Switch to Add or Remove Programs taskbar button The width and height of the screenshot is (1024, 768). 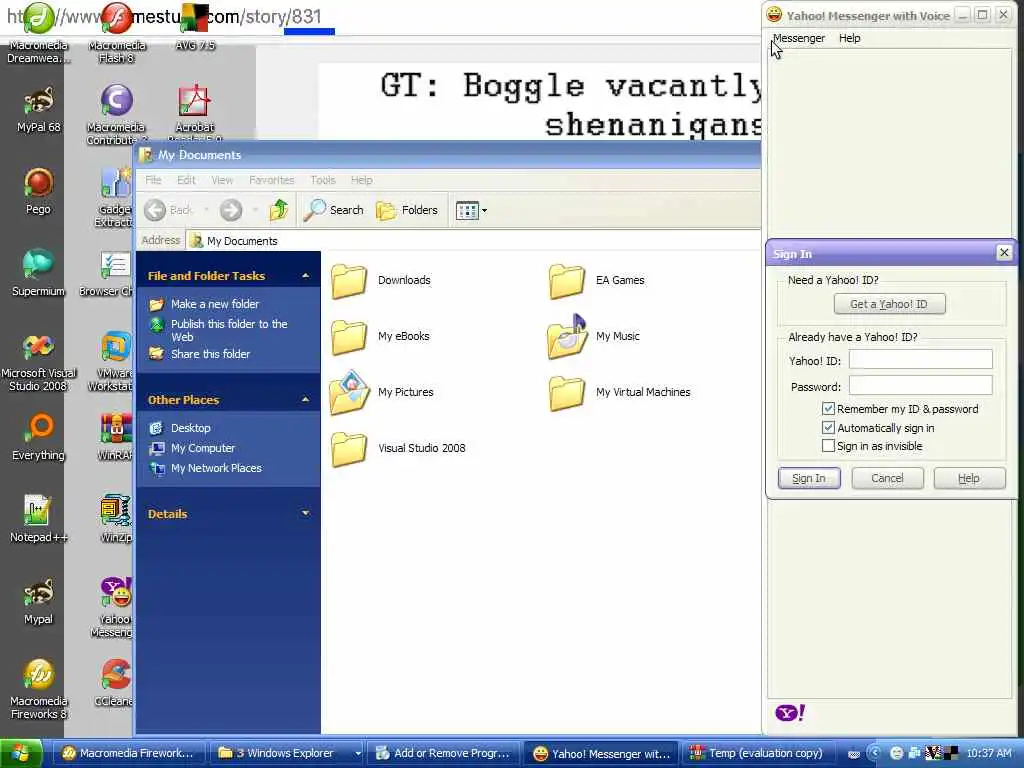tap(444, 754)
